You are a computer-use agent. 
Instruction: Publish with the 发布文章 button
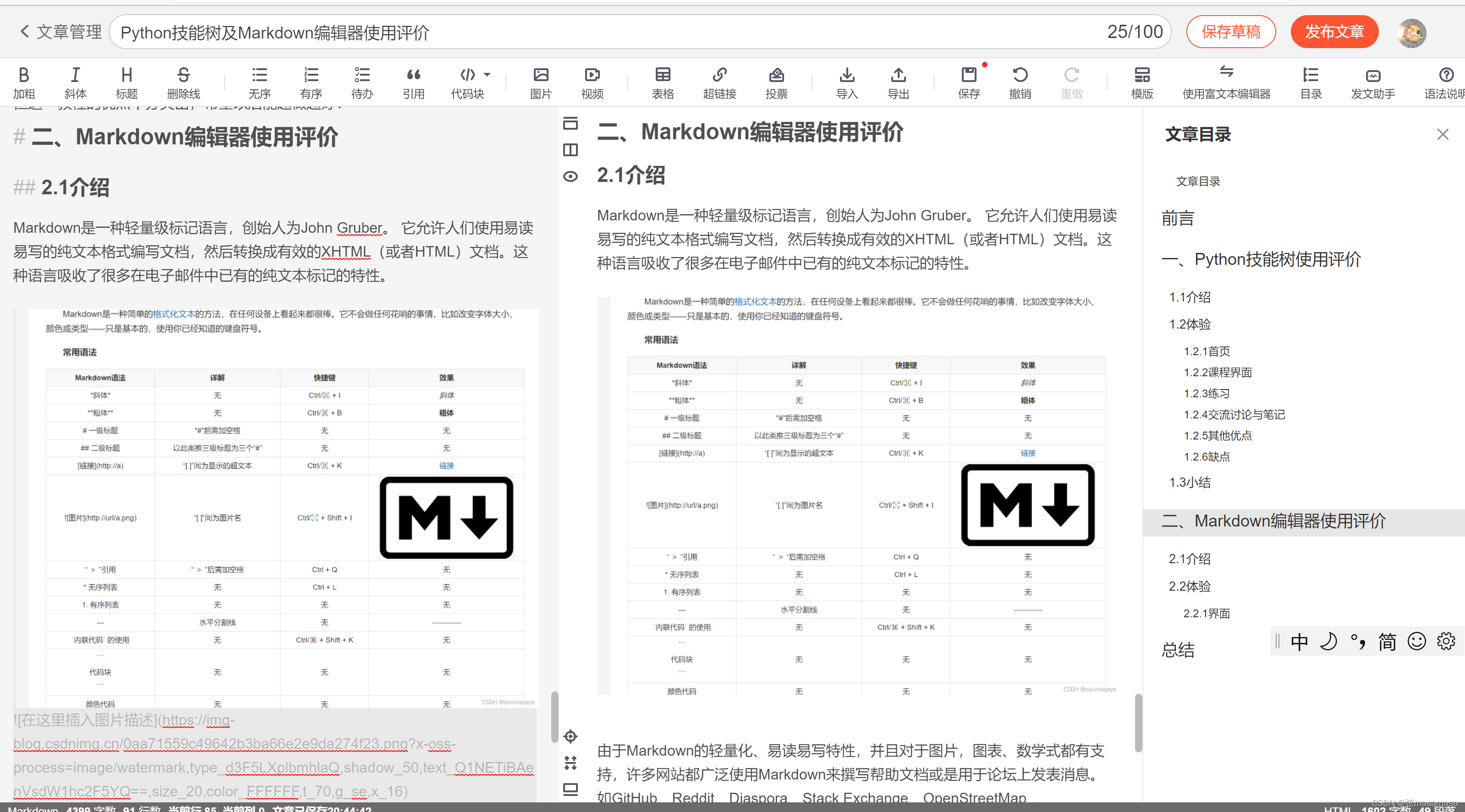coord(1334,32)
